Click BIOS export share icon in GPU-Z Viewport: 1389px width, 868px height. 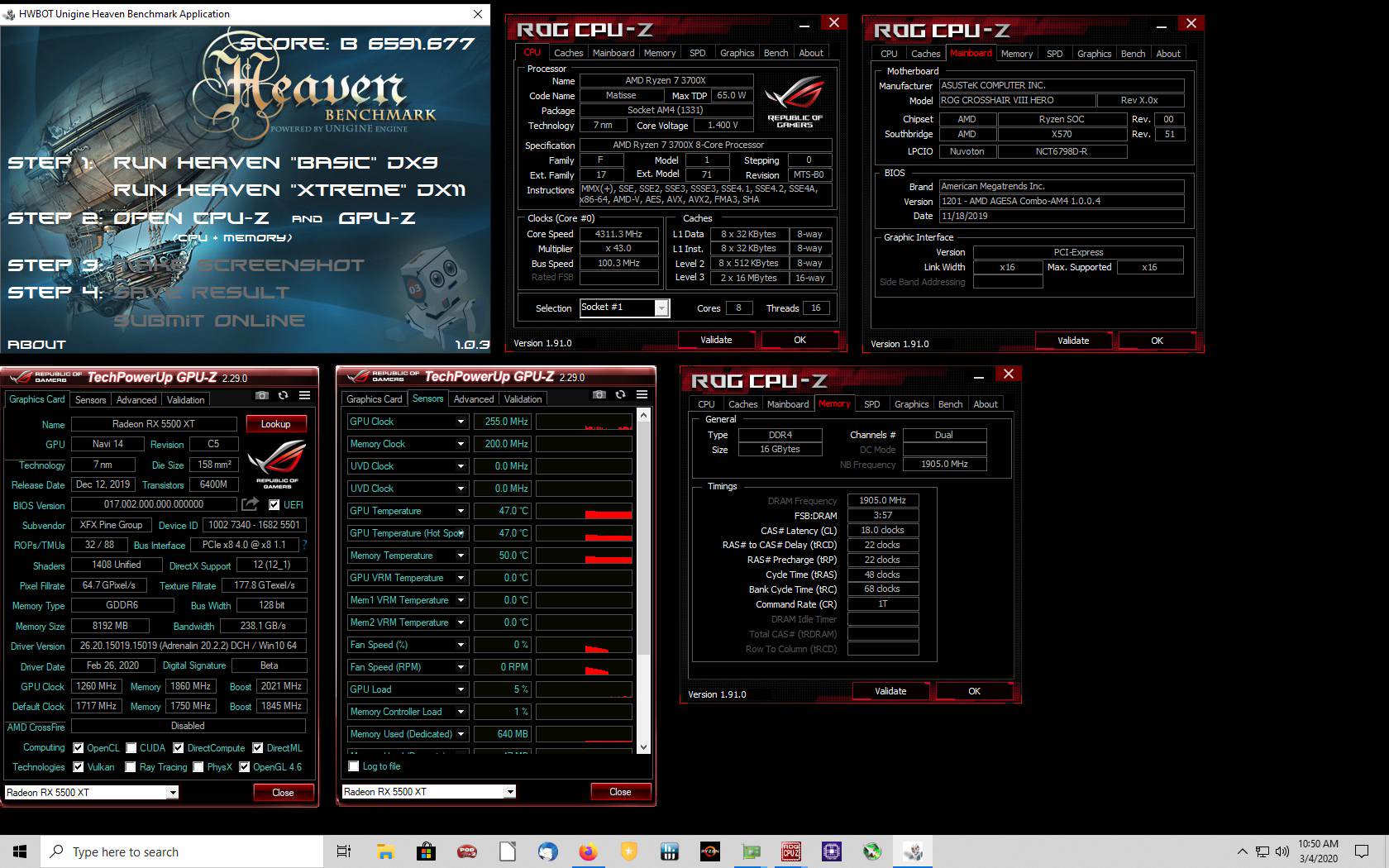pyautogui.click(x=250, y=503)
